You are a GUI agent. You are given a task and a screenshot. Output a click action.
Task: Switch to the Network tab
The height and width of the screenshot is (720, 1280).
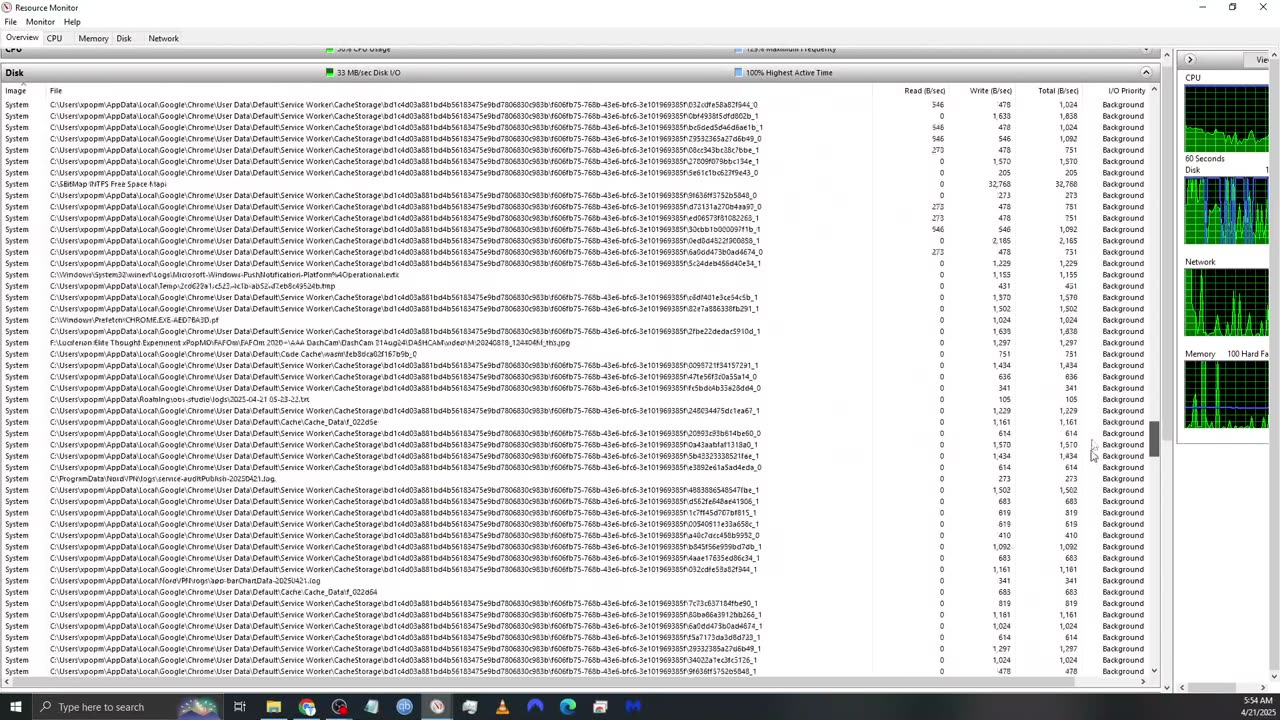click(x=163, y=38)
